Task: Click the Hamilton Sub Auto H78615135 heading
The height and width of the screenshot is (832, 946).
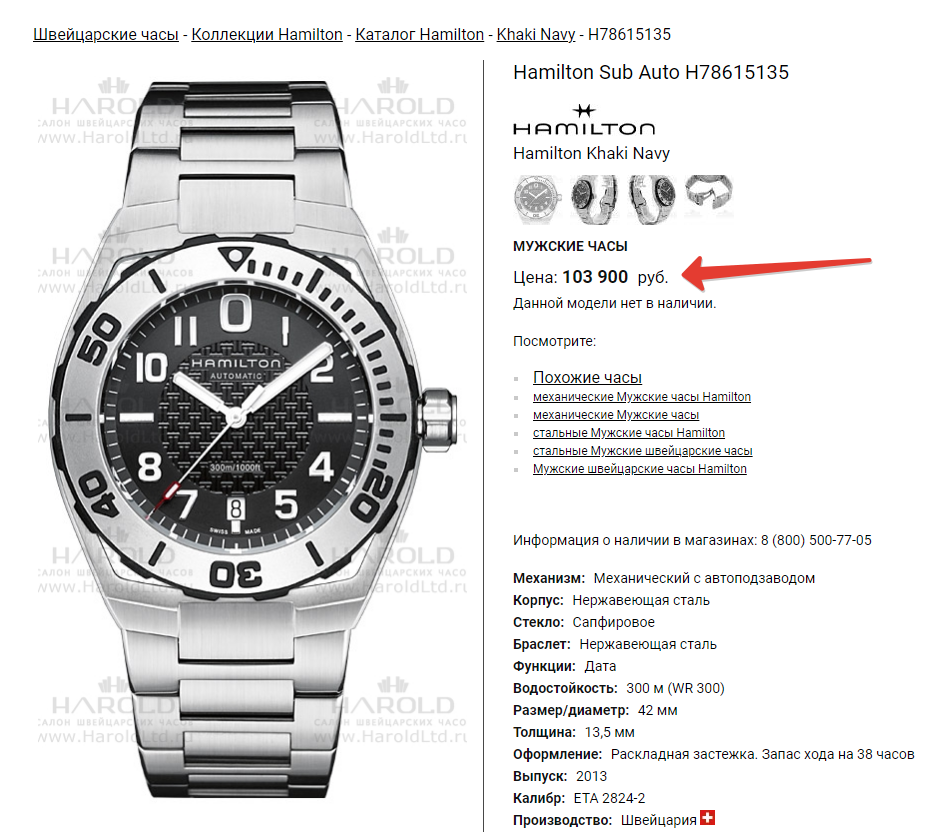Action: tap(651, 72)
